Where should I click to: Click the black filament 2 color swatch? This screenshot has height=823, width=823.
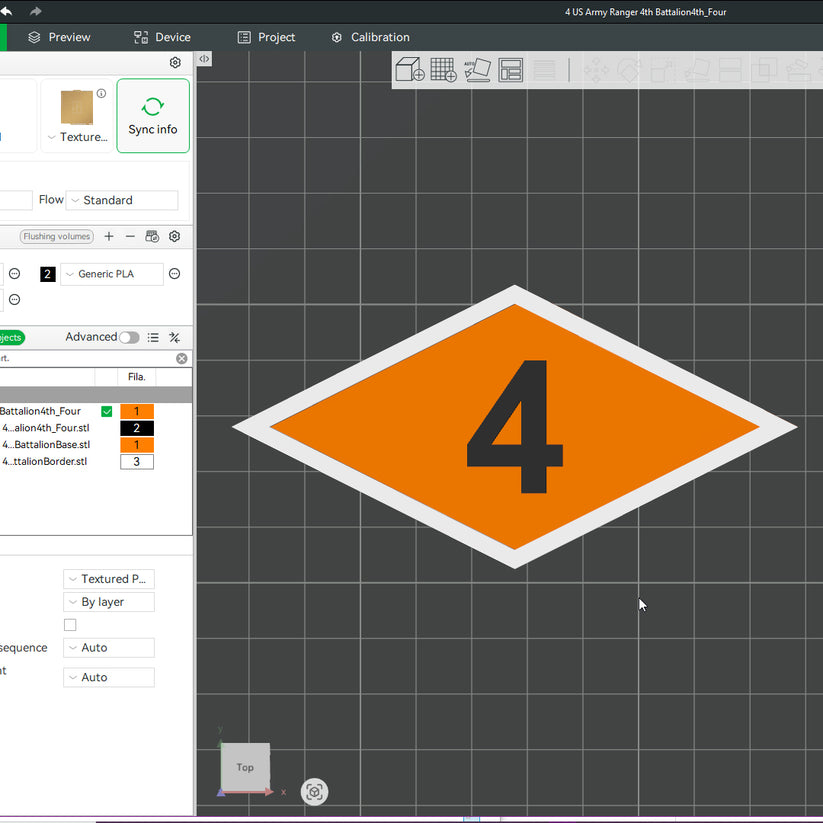pos(48,274)
